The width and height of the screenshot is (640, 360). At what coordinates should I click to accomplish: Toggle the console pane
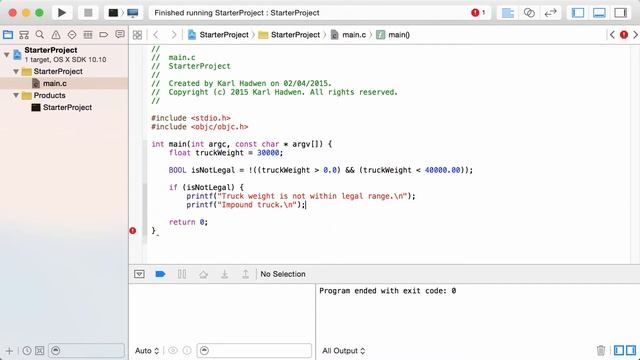pyautogui.click(x=631, y=350)
